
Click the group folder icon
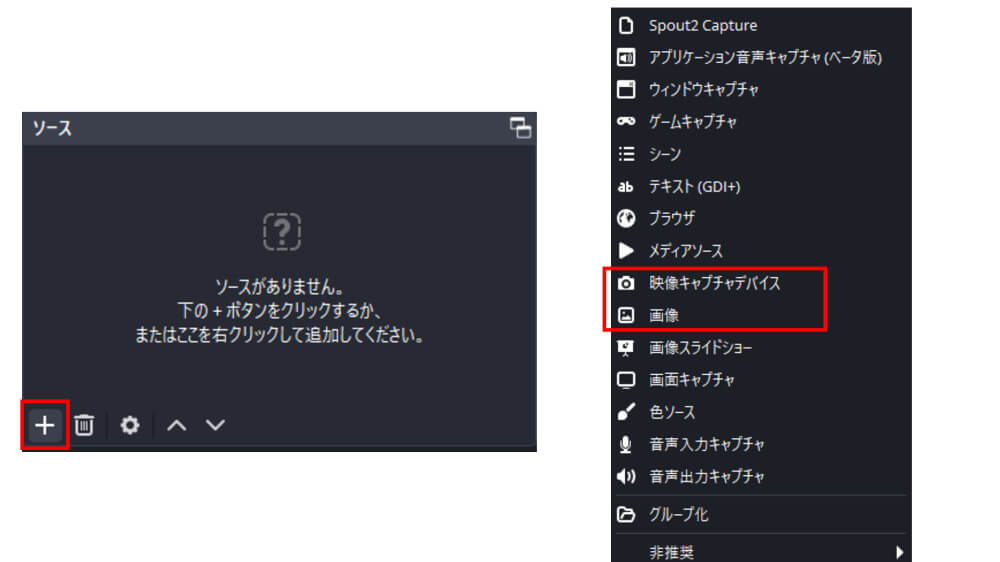point(626,514)
